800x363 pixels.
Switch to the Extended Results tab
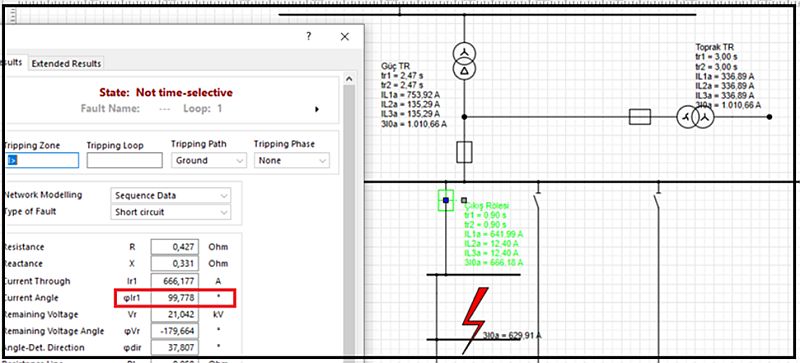tap(66, 64)
